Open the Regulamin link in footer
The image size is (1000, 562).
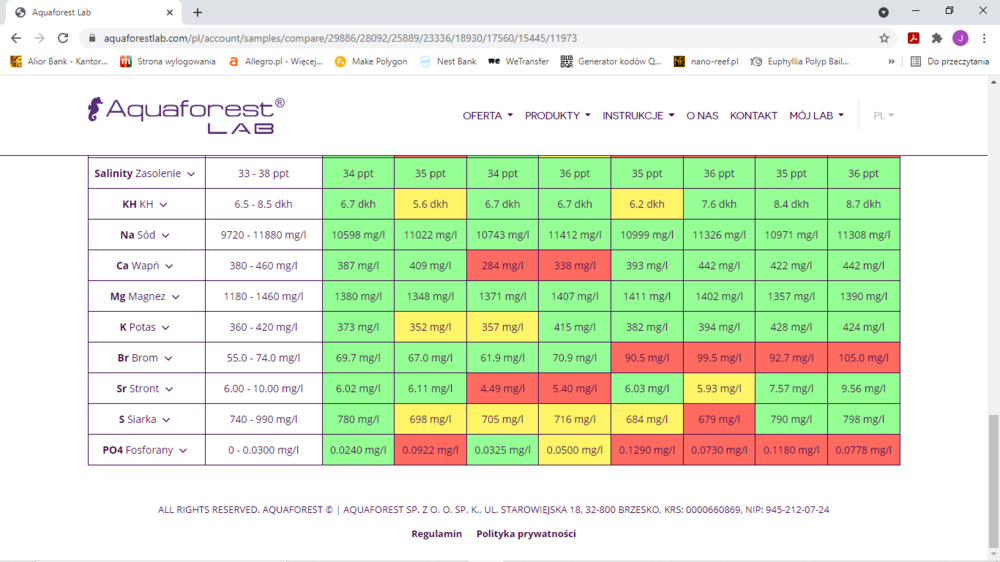pyautogui.click(x=436, y=534)
